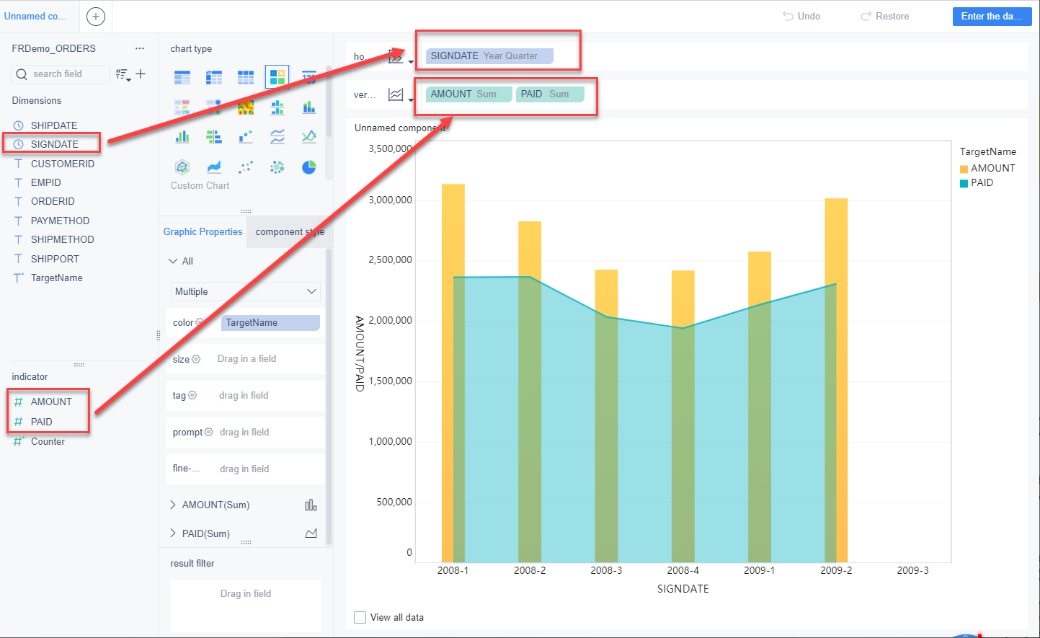Pick the partitioned column chart type
The width and height of the screenshot is (1040, 638).
coord(277,107)
